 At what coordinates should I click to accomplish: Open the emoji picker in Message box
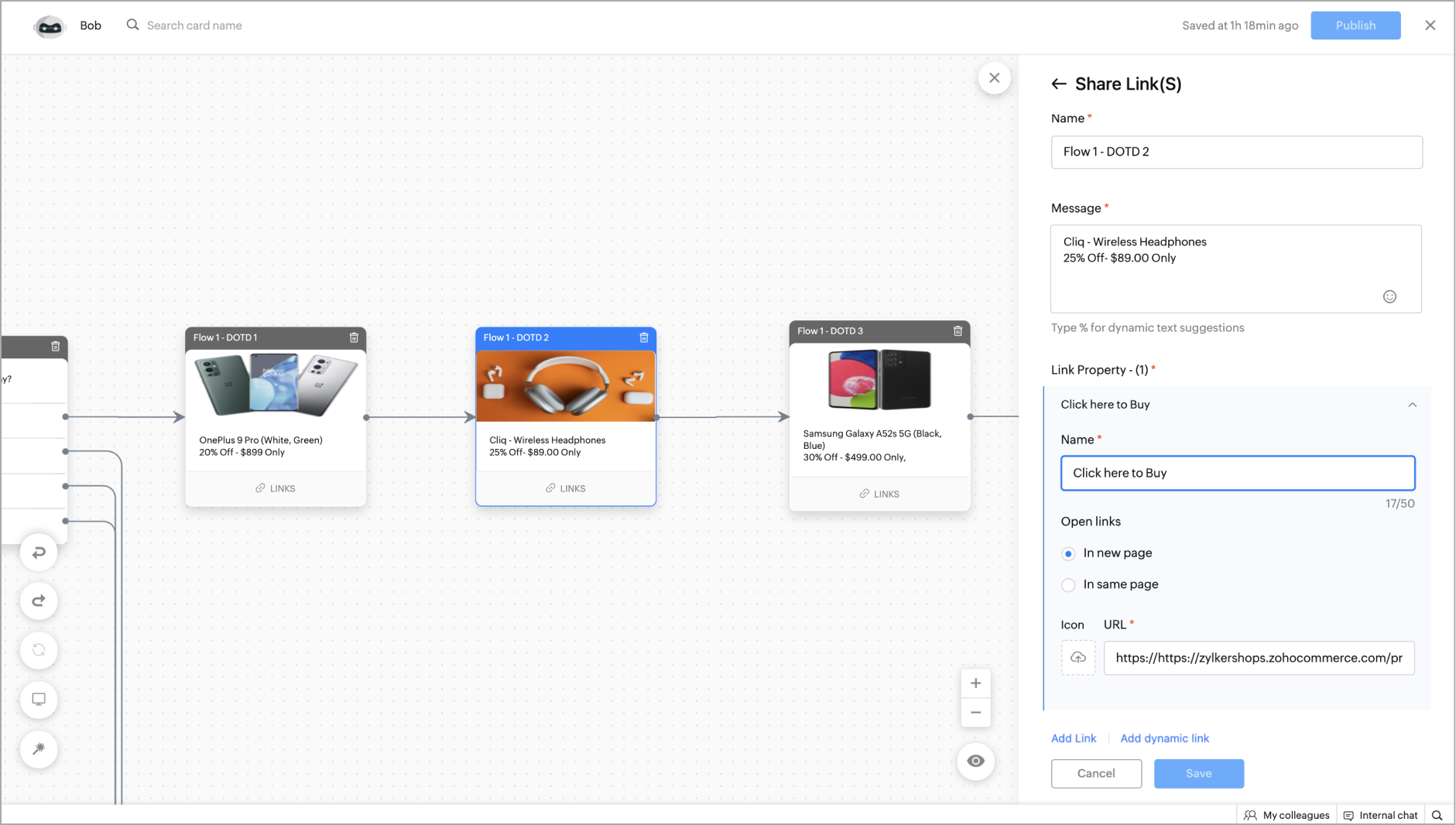point(1389,296)
